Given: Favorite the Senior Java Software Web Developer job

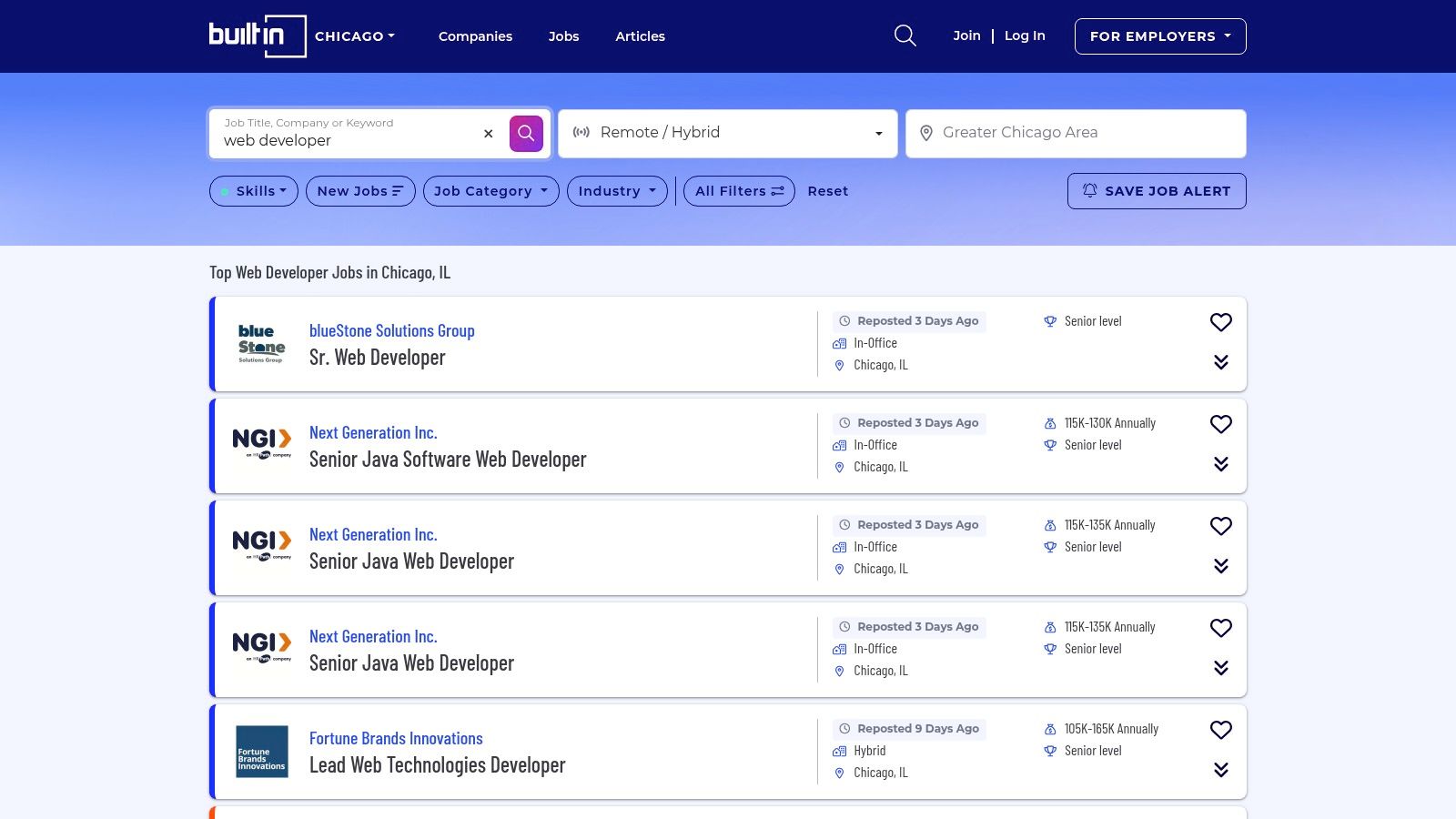Looking at the screenshot, I should (x=1221, y=424).
